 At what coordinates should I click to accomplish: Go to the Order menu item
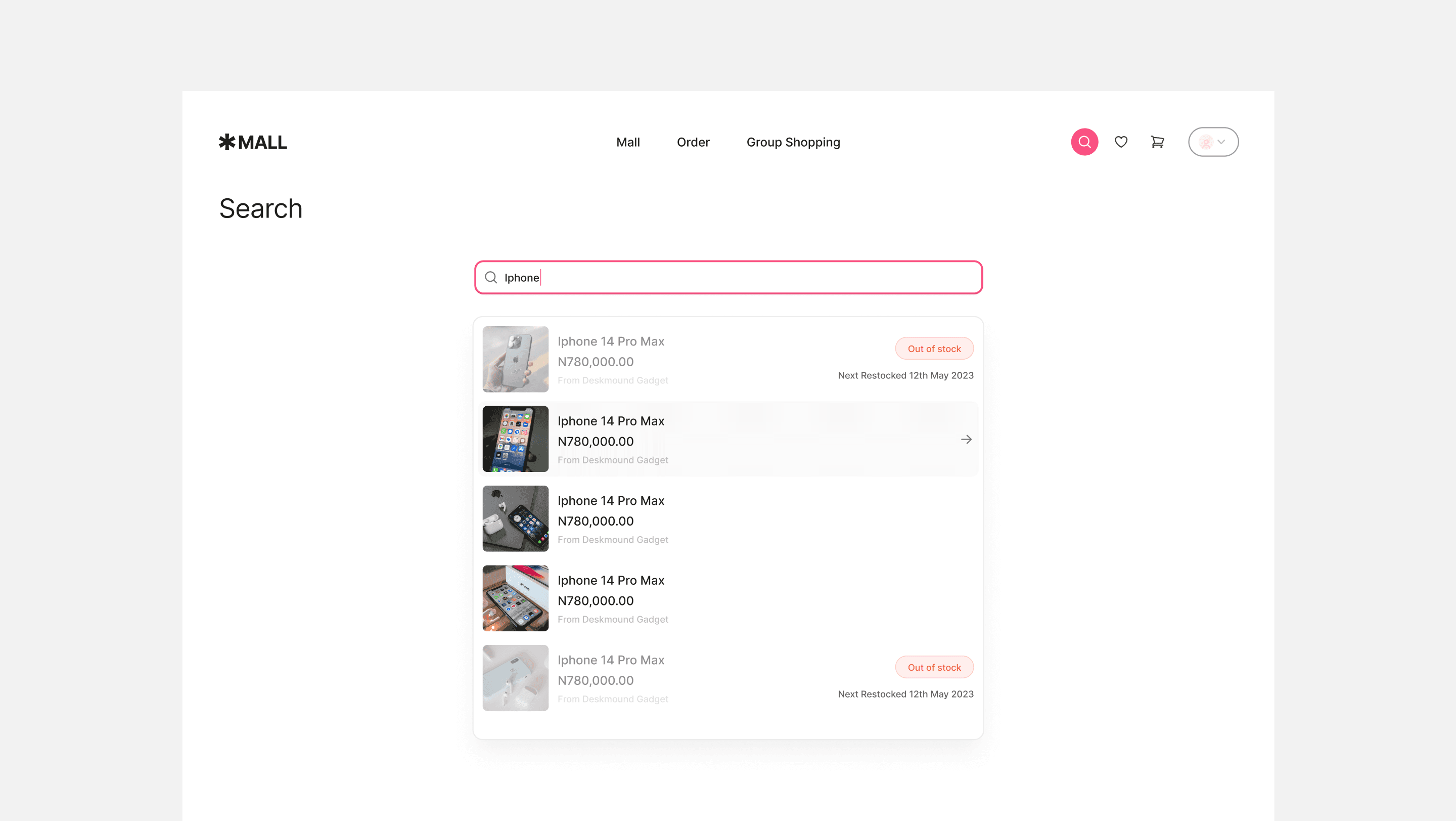click(x=693, y=142)
